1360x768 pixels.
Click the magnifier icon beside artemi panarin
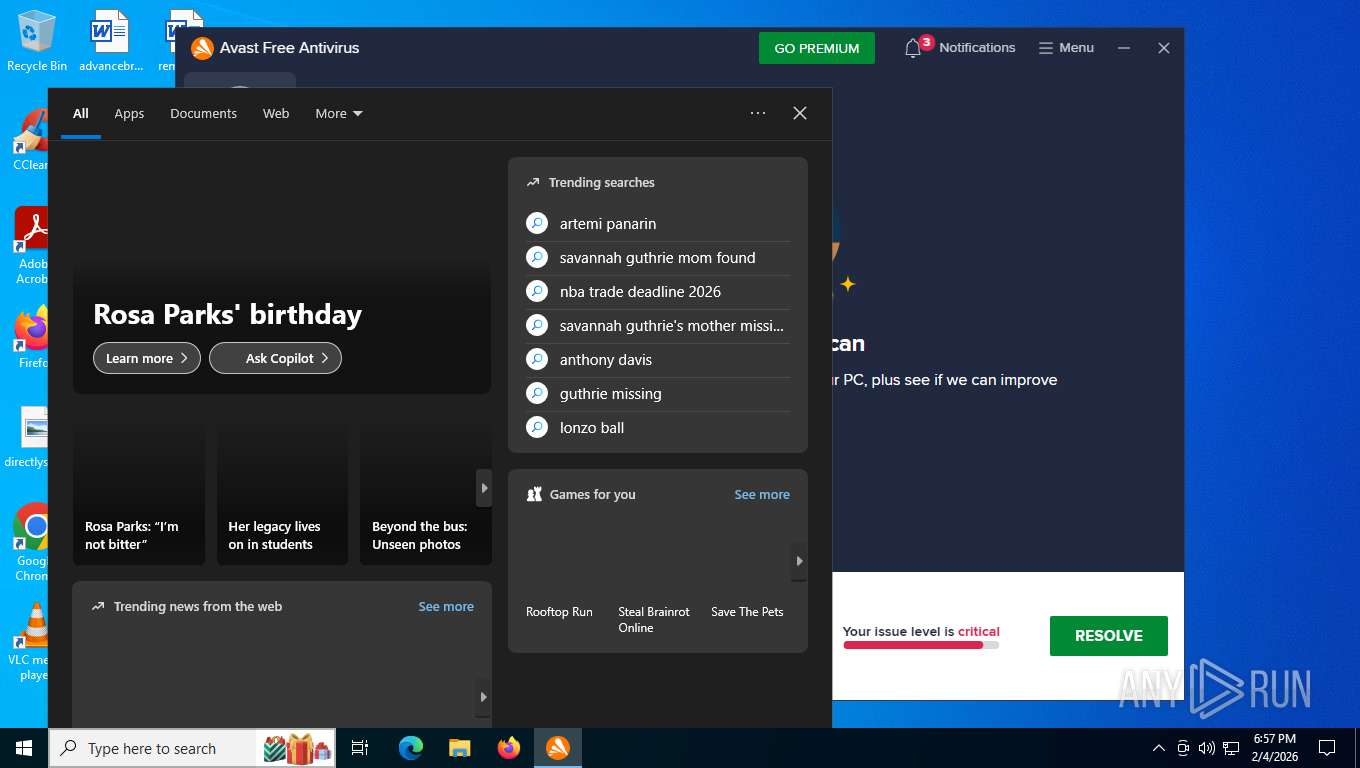coord(537,224)
